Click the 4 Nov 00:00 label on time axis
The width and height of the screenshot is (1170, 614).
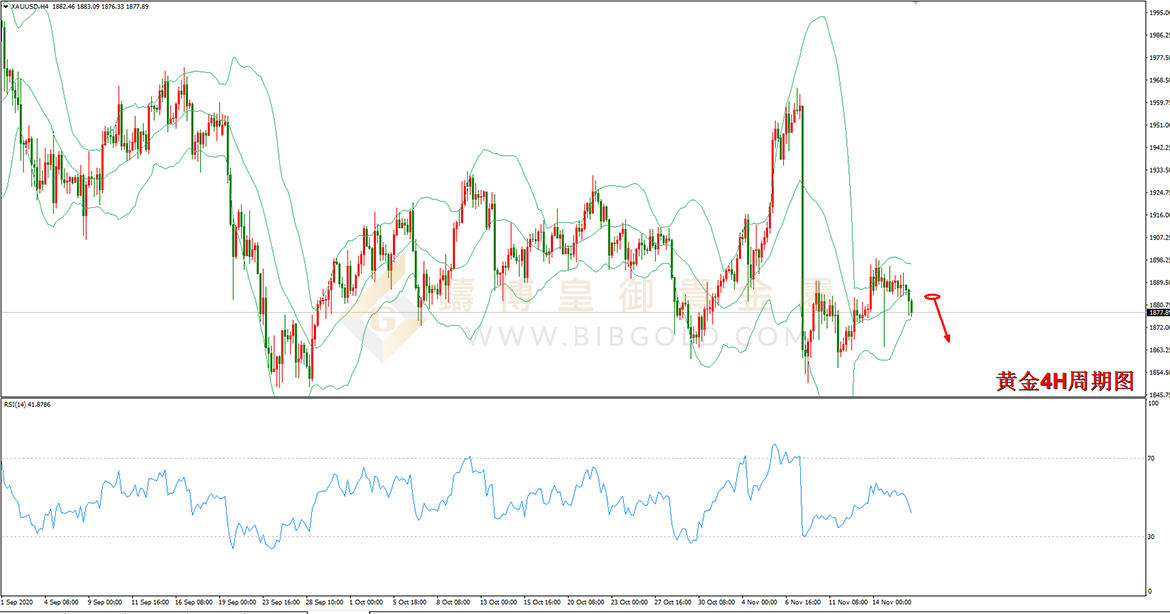tap(759, 601)
